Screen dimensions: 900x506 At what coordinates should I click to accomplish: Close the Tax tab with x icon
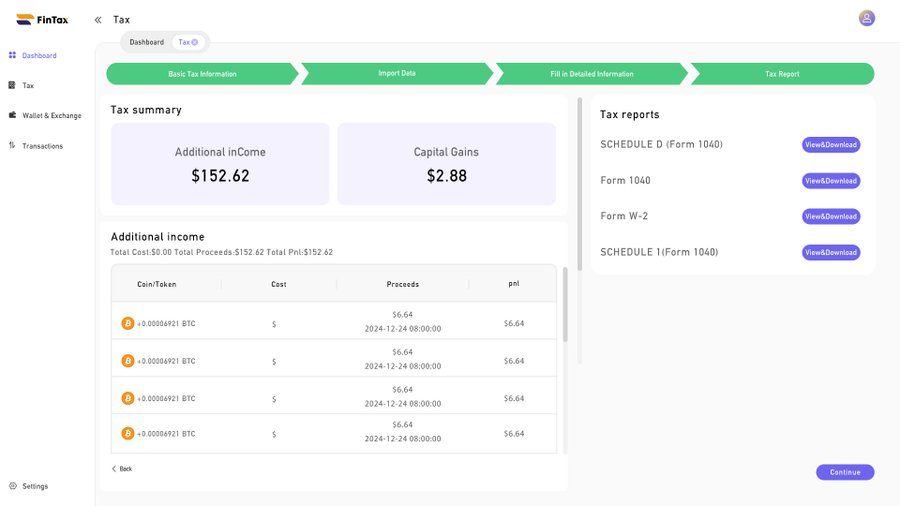point(195,42)
